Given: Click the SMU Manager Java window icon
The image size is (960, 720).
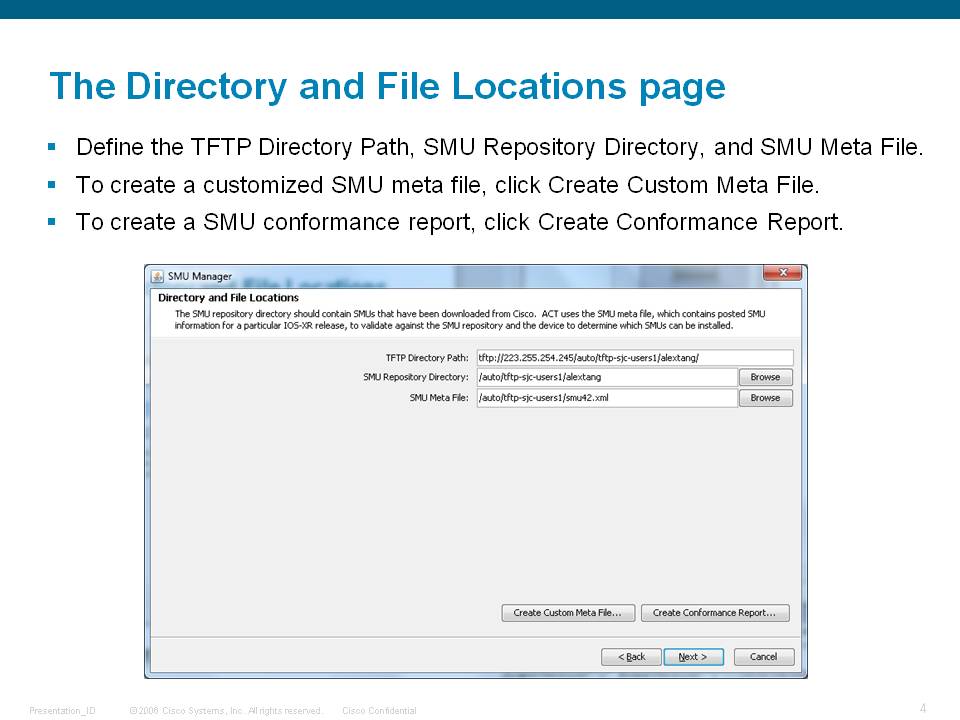Looking at the screenshot, I should (x=158, y=276).
